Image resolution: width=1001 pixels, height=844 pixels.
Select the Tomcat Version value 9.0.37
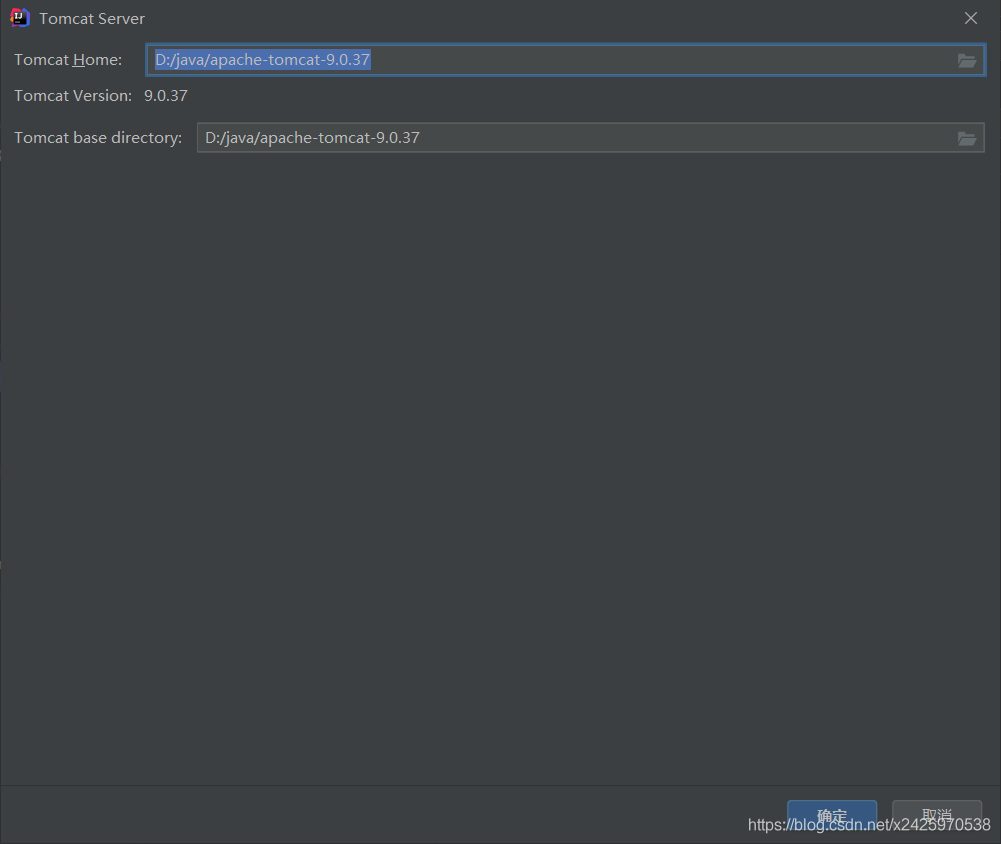point(166,96)
